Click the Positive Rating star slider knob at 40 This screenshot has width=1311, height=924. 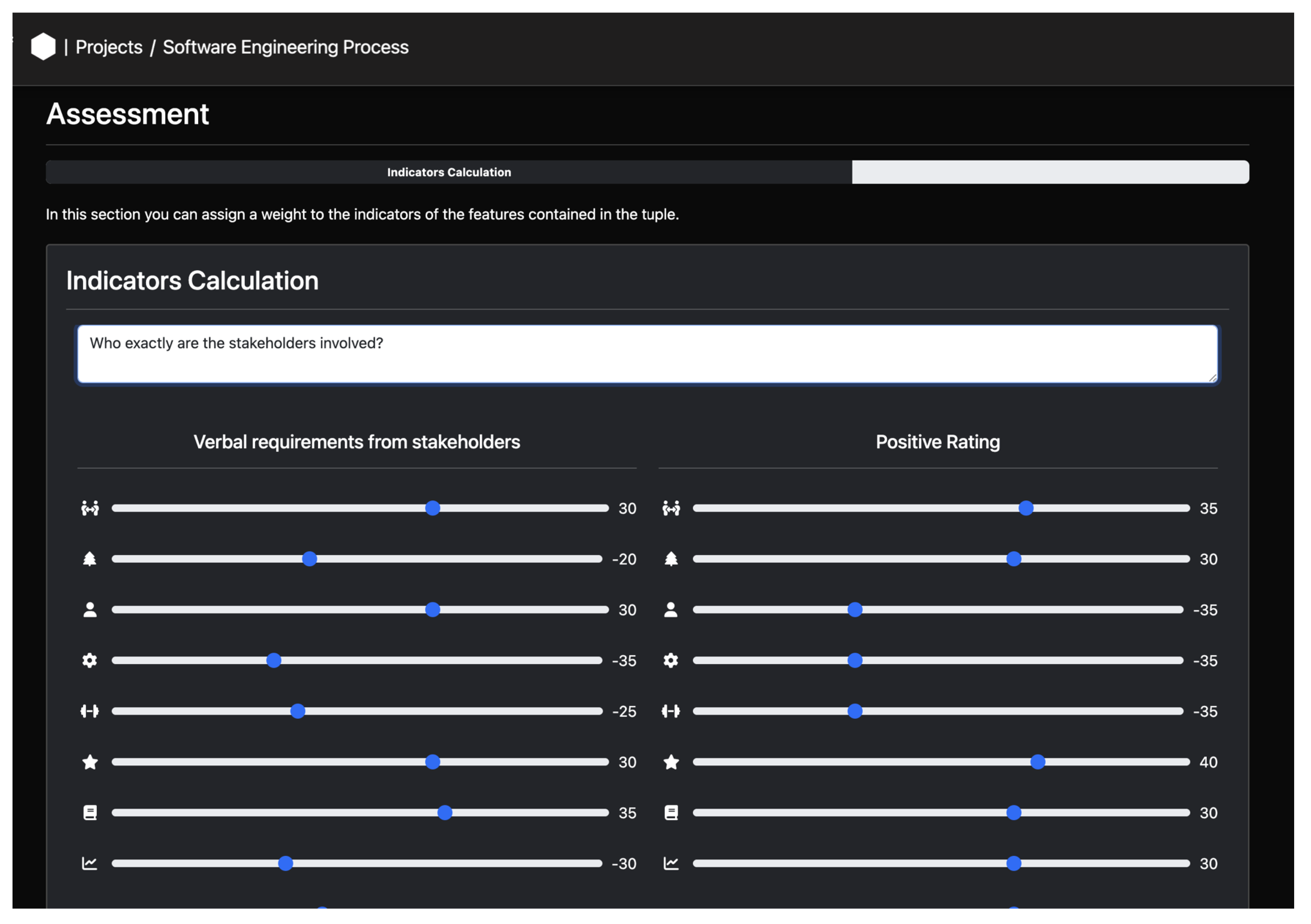1038,762
